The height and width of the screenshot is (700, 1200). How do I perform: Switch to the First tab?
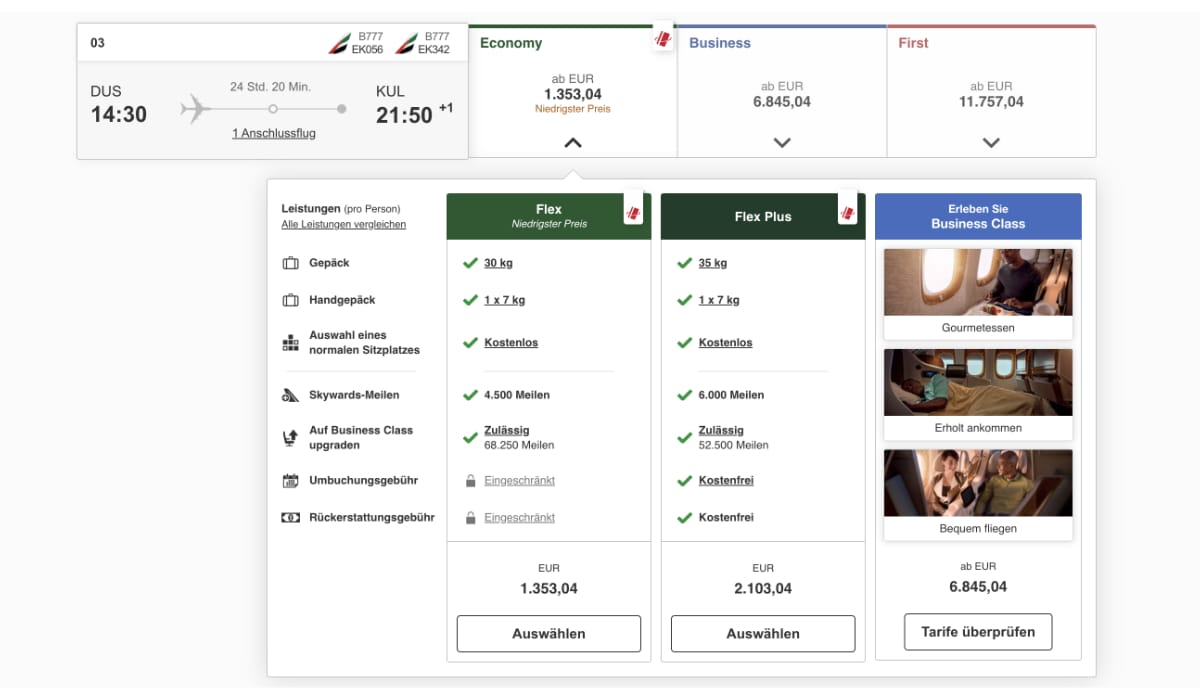point(913,42)
